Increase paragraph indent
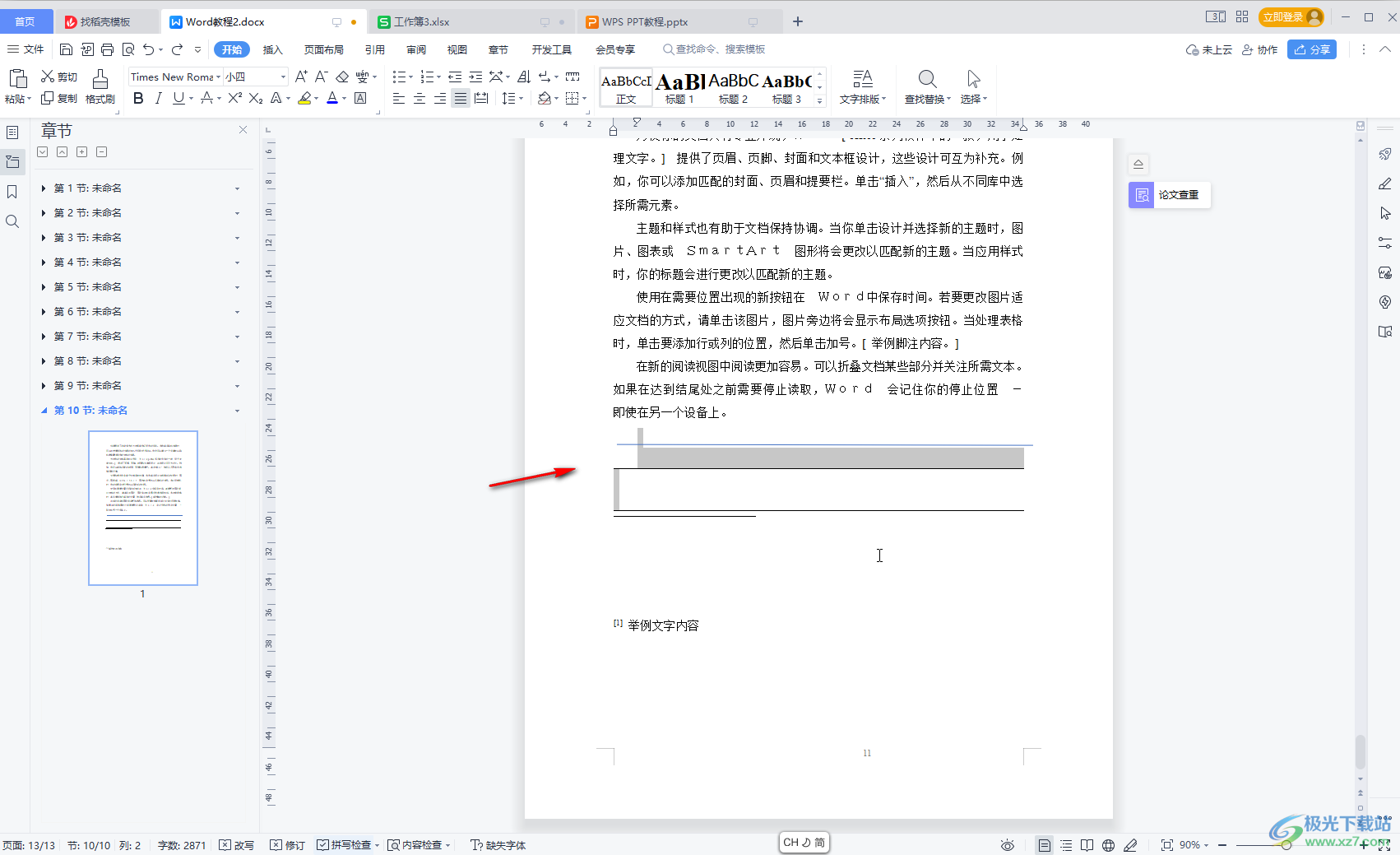 coord(475,77)
